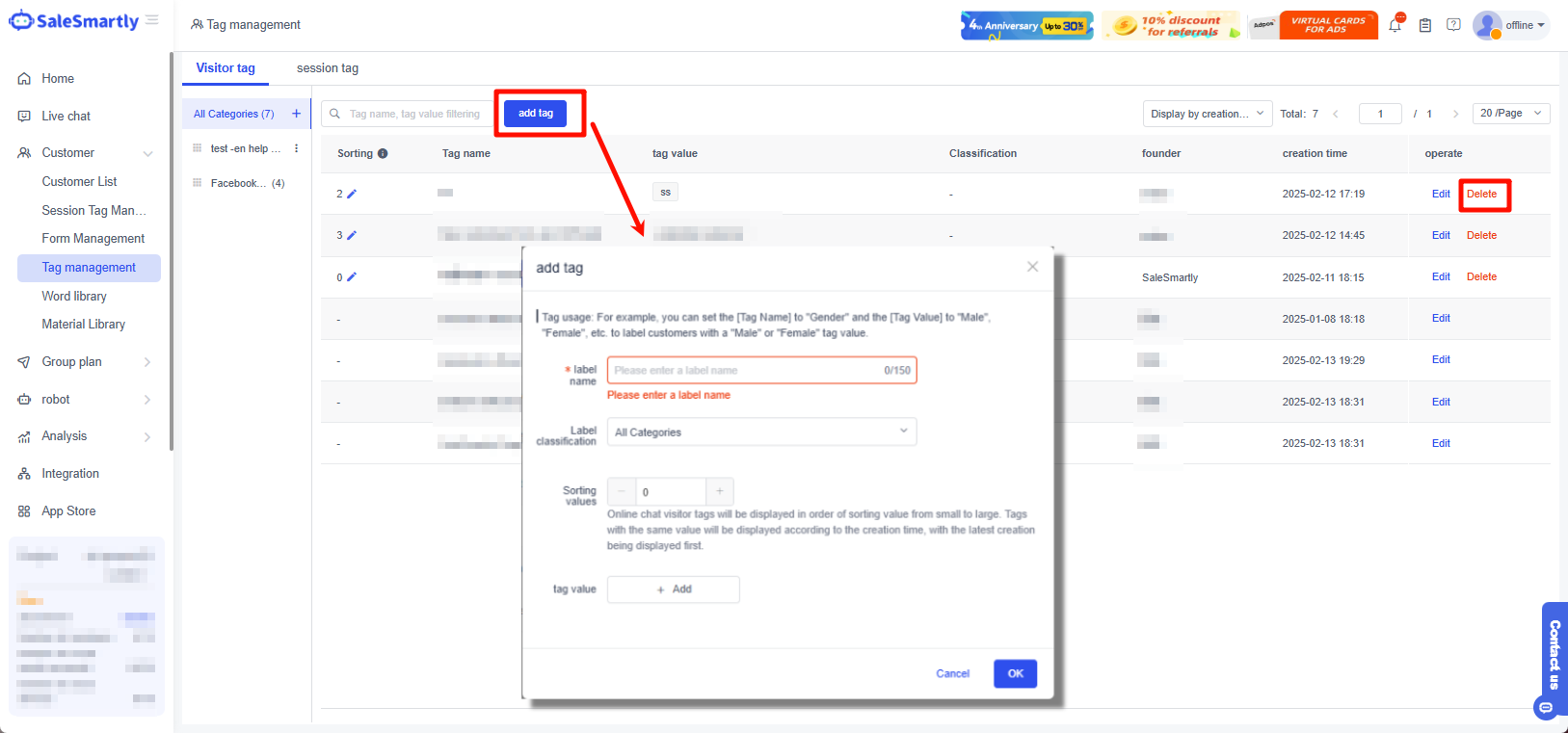The height and width of the screenshot is (733, 1568).
Task: Cancel the add tag dialog
Action: coord(953,673)
